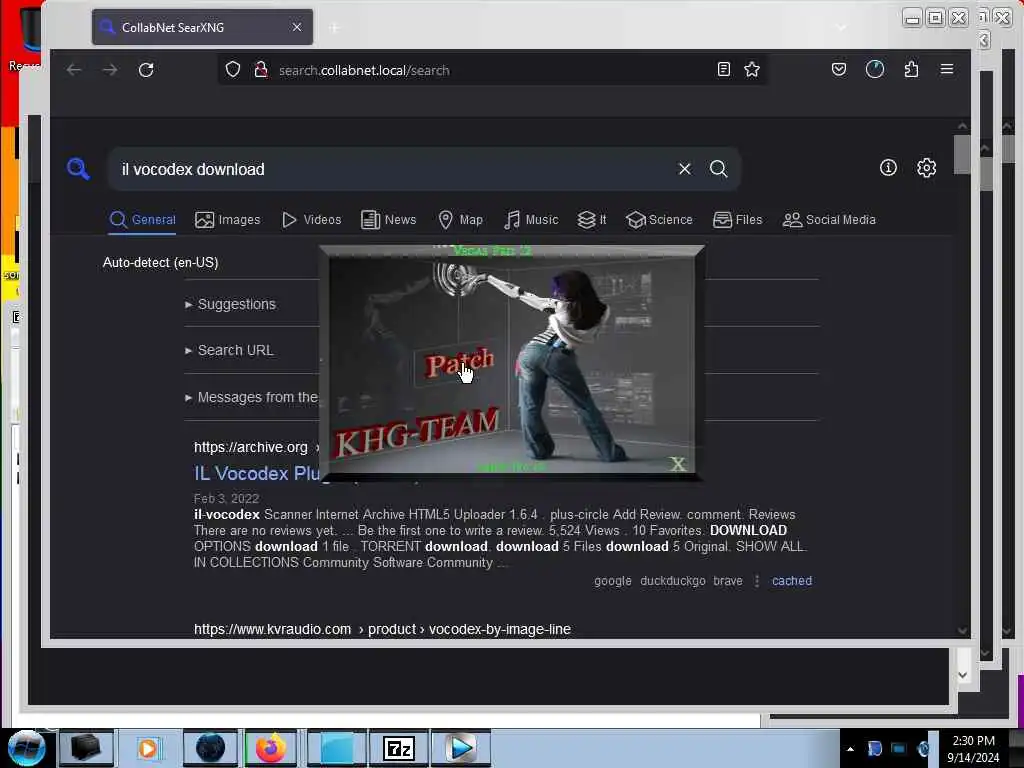The image size is (1024, 768).
Task: Open the tracking protection shield icon
Action: [232, 70]
